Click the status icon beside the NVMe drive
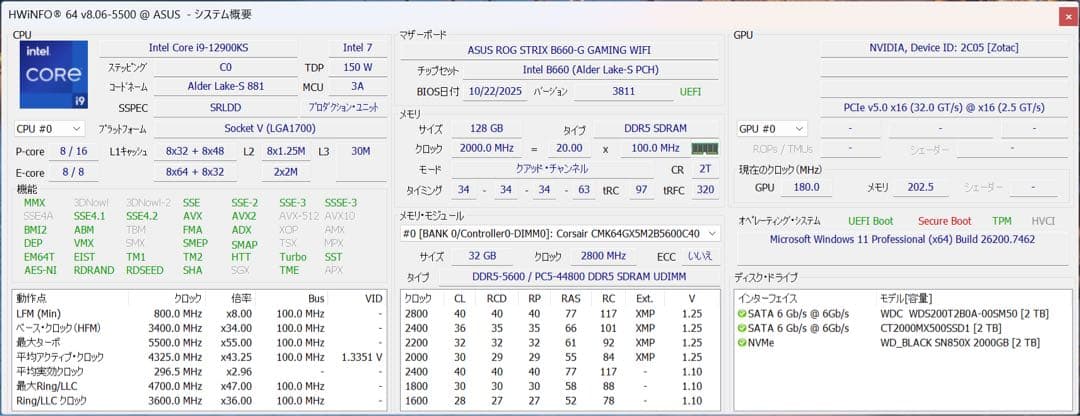 pos(742,342)
